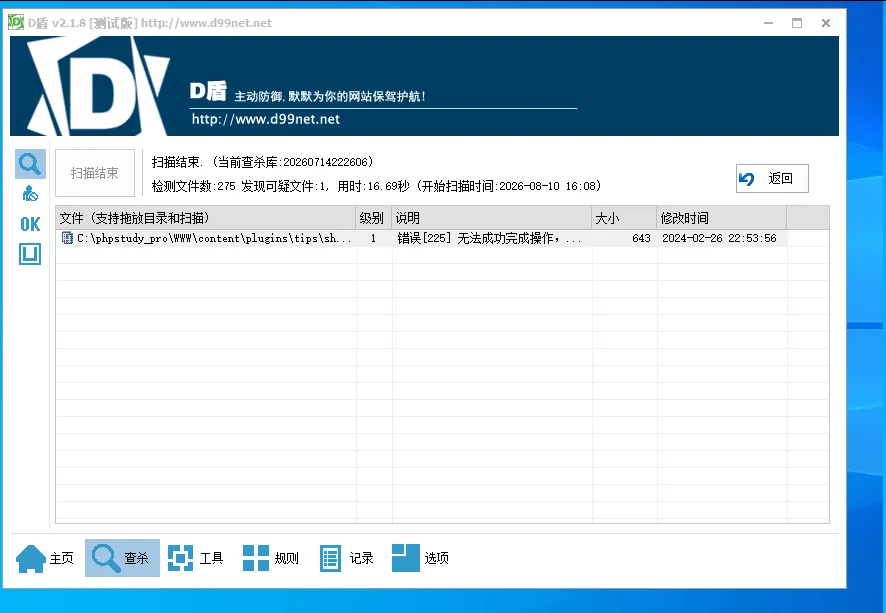Viewport: 886px width, 613px height.
Task: Click the square box icon in left sidebar
Action: [x=30, y=254]
